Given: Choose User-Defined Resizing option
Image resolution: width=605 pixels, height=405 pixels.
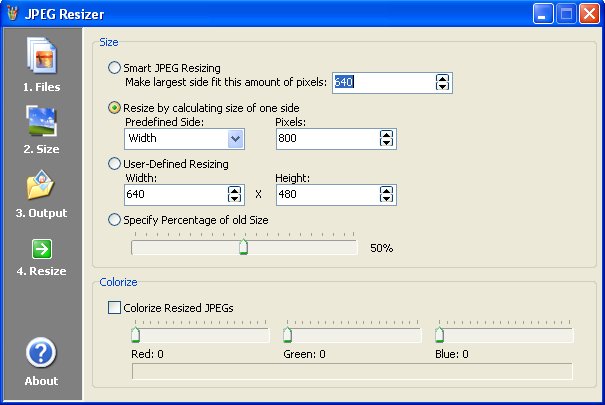Looking at the screenshot, I should (114, 164).
